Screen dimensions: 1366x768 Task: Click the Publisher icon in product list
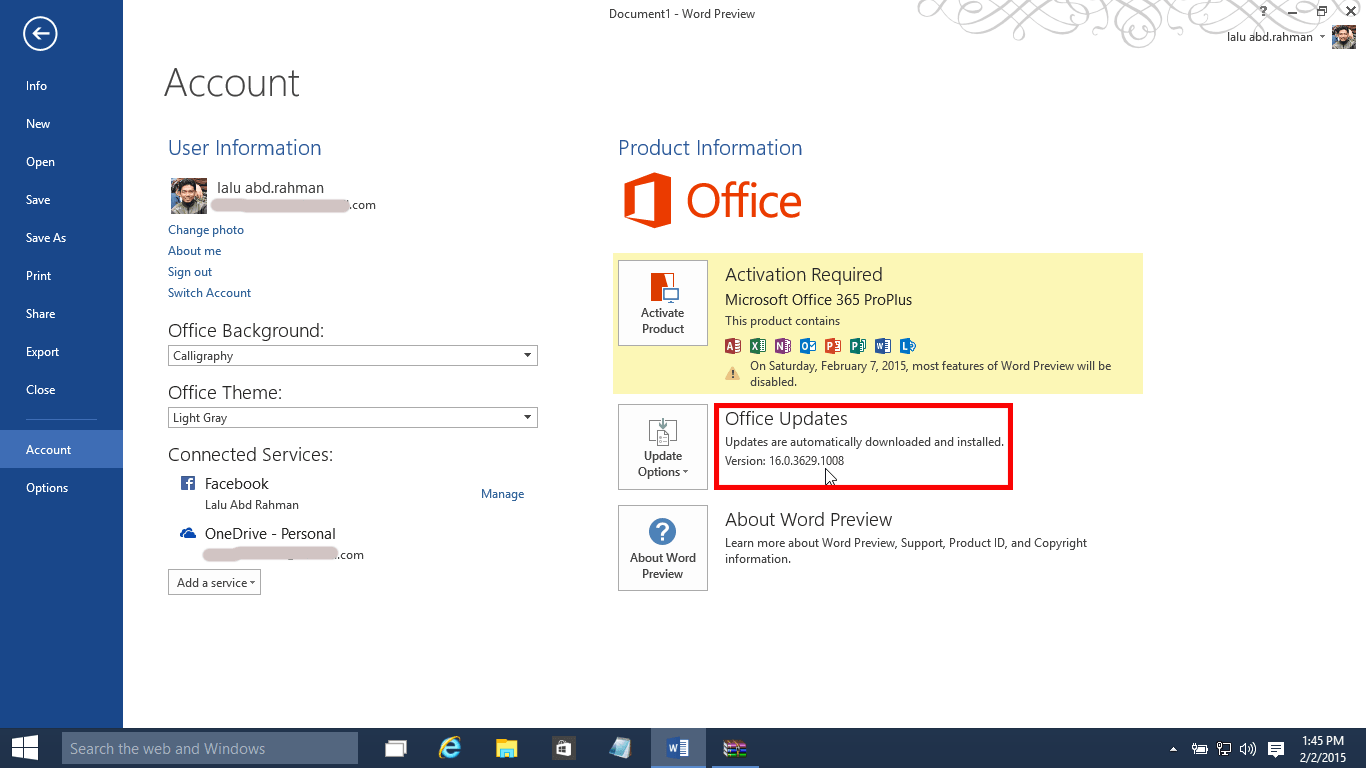tap(857, 346)
